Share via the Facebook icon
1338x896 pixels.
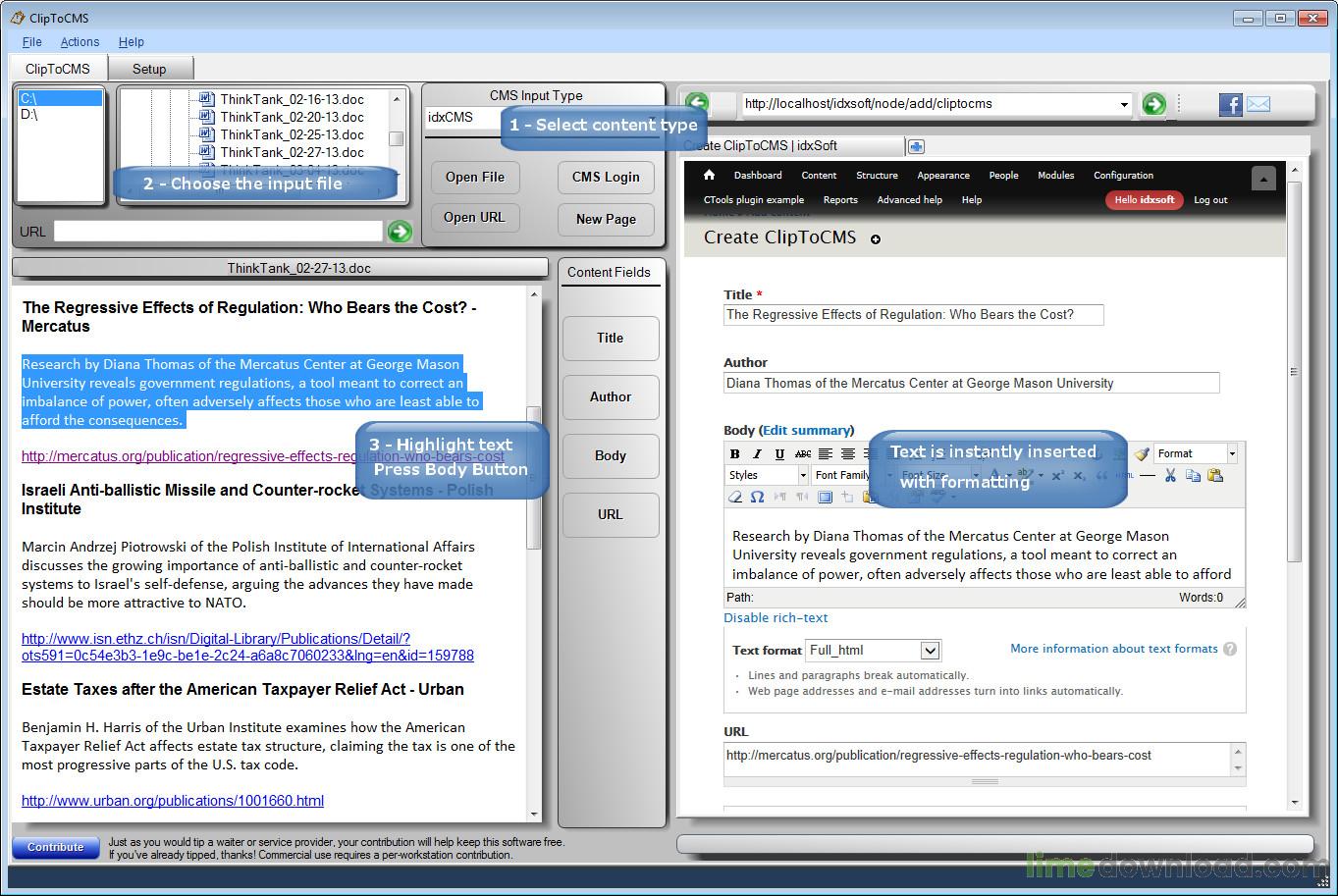pyautogui.click(x=1230, y=104)
